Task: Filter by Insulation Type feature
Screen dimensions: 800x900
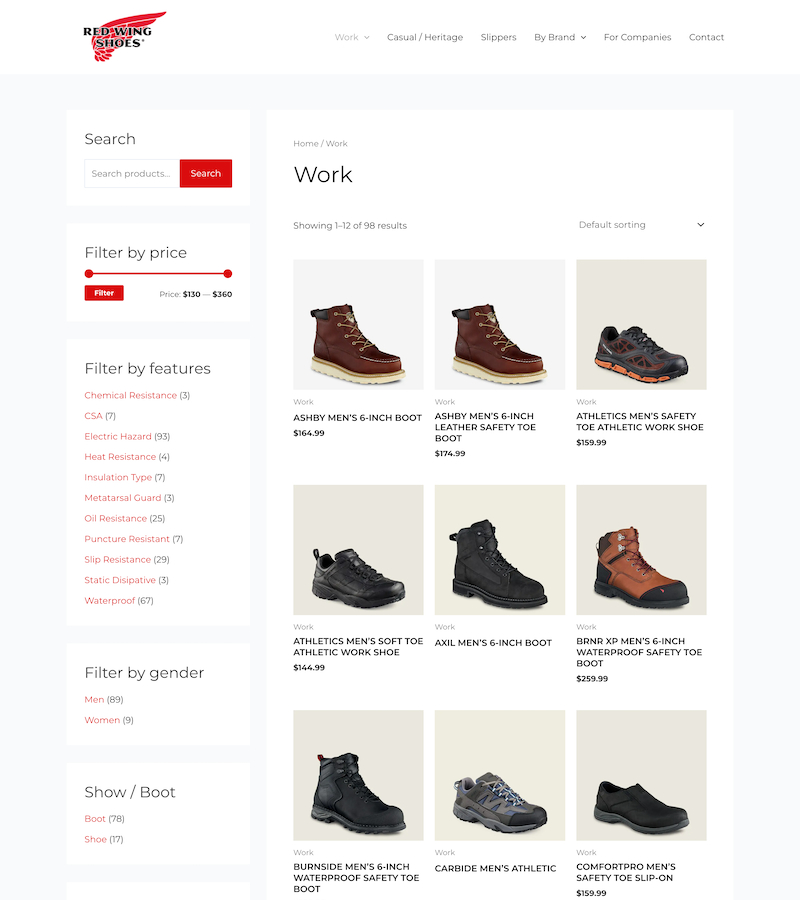Action: [118, 478]
